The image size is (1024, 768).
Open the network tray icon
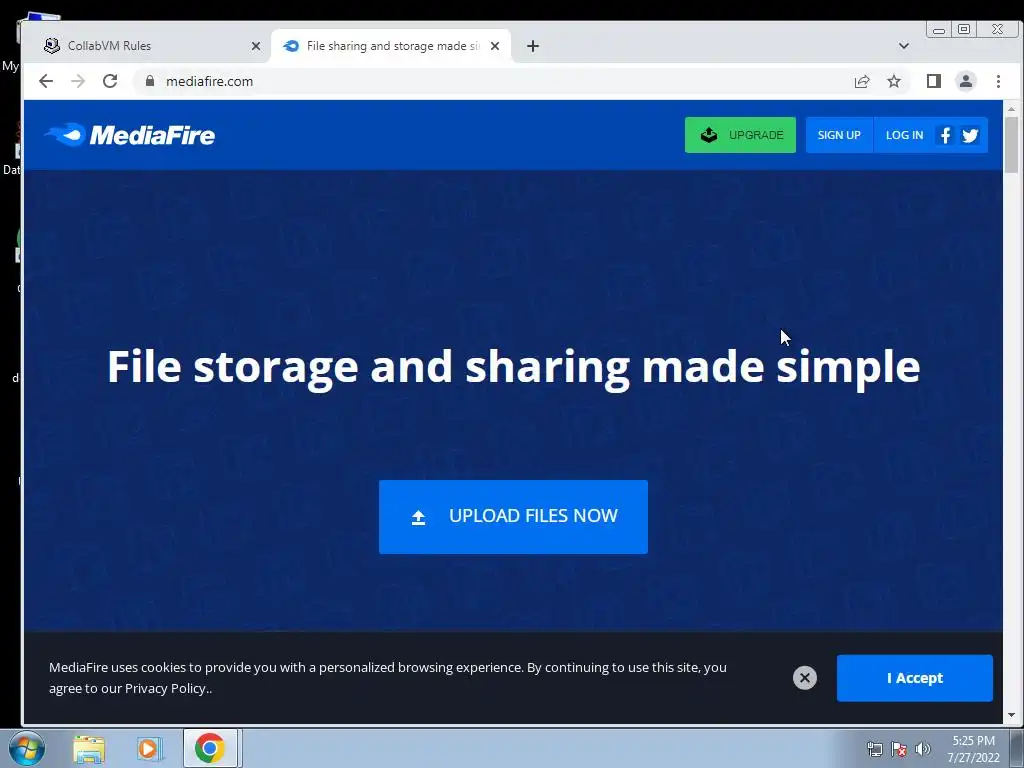pos(874,749)
